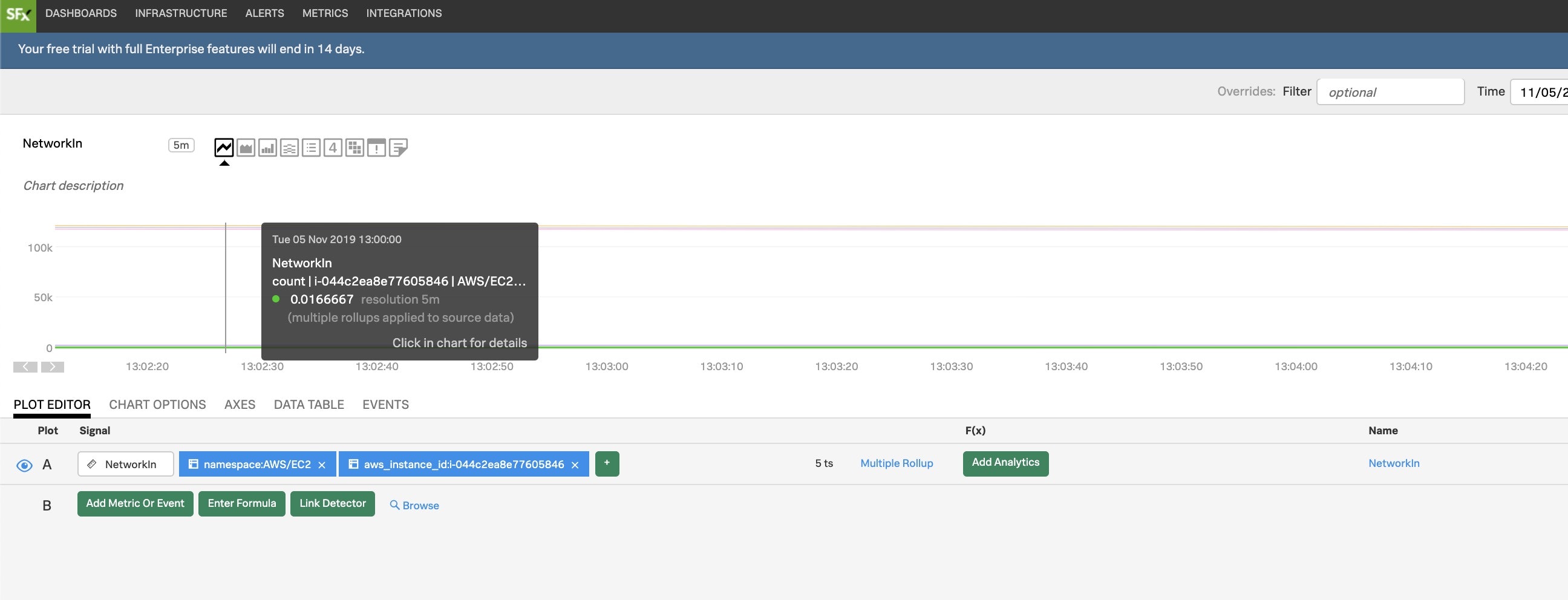Viewport: 1568px width, 600px height.
Task: Open the Browse metrics link
Action: point(420,506)
